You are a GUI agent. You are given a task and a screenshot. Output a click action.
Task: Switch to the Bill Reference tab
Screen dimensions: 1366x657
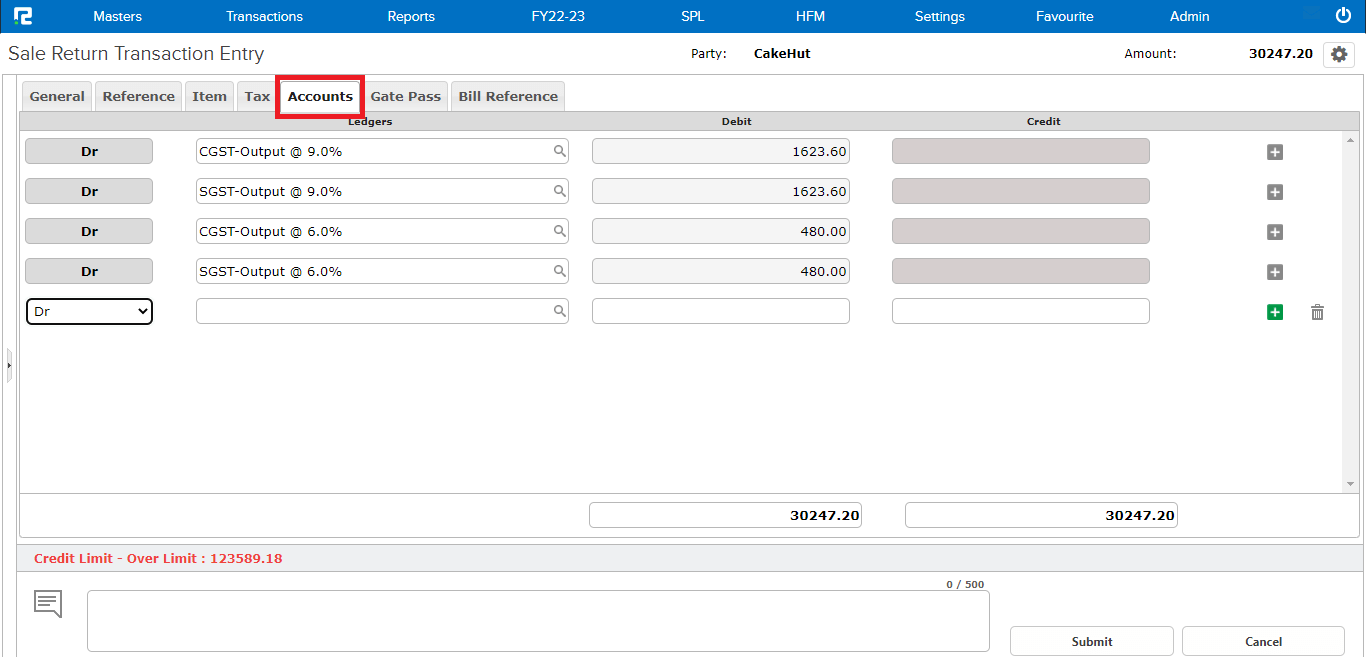coord(508,97)
